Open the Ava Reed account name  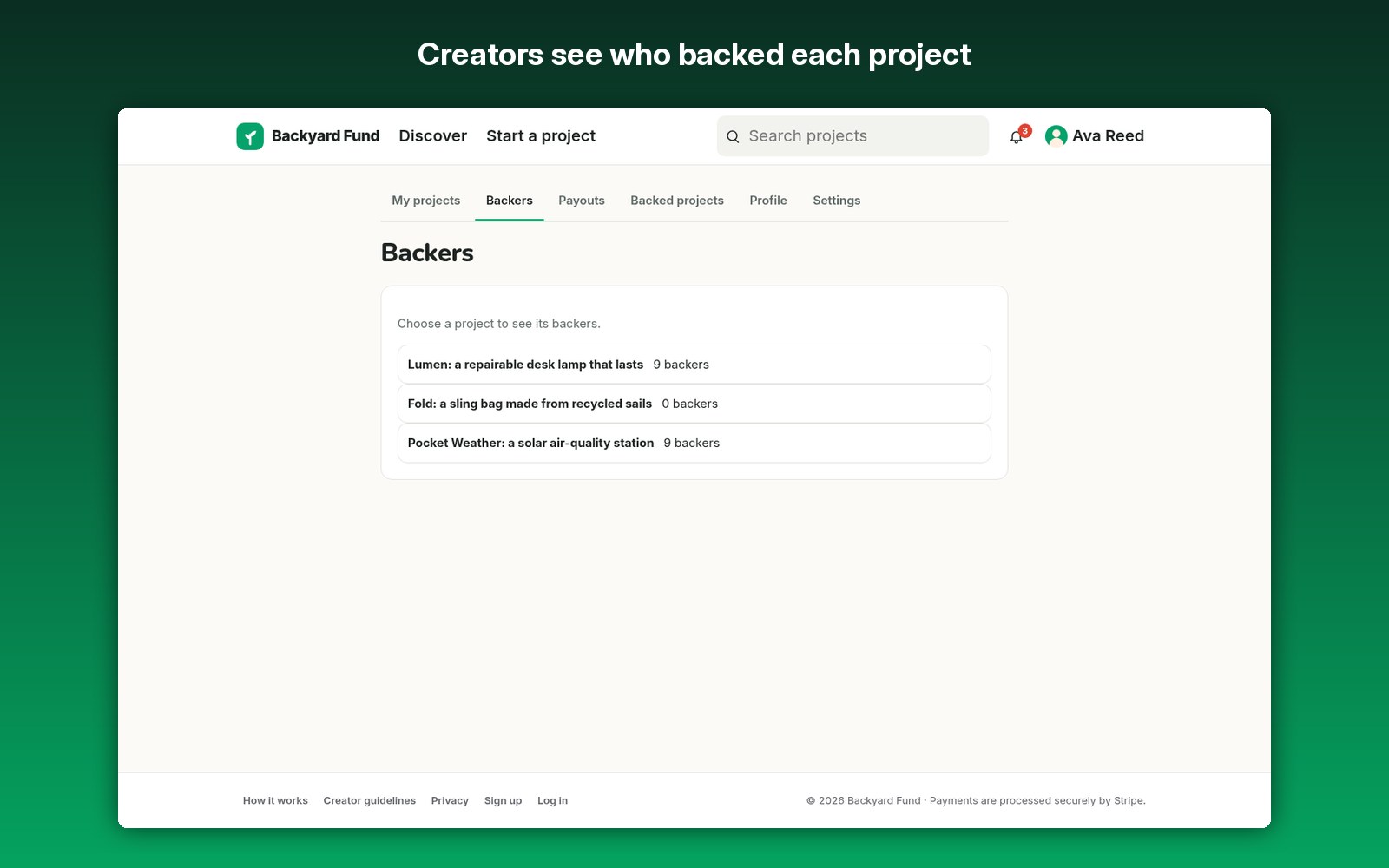[1108, 136]
